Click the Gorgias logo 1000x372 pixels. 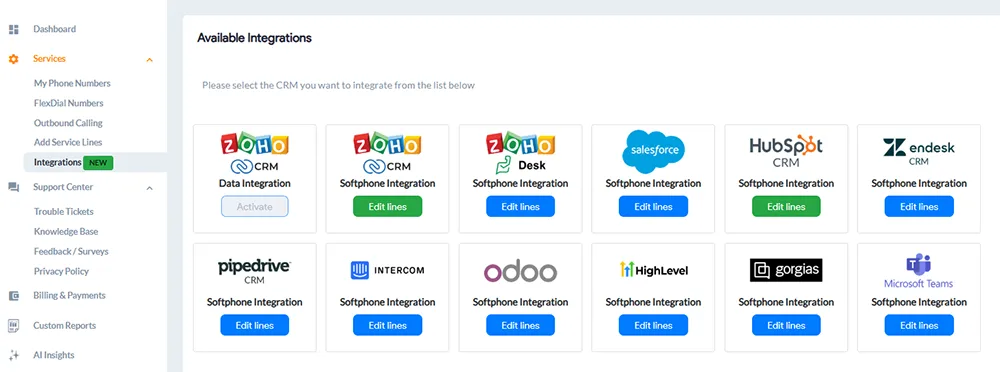[x=786, y=271]
